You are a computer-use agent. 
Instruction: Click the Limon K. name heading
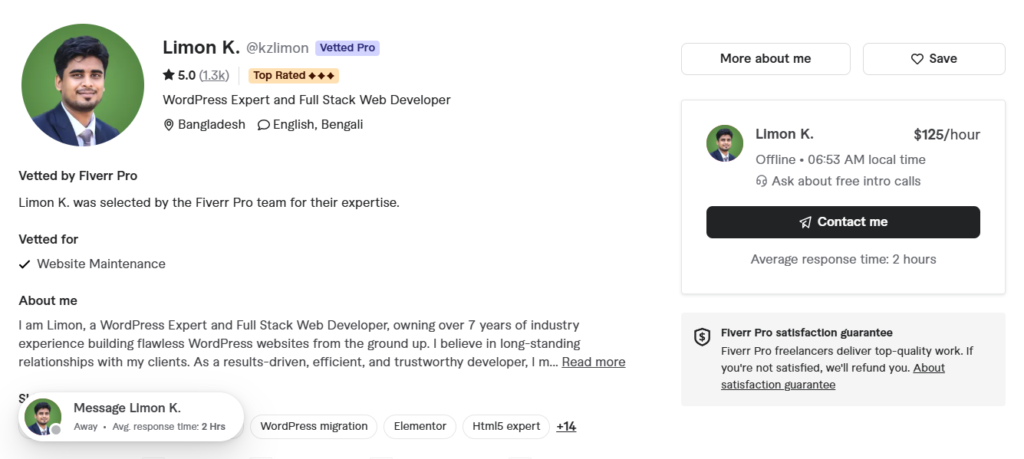(201, 48)
